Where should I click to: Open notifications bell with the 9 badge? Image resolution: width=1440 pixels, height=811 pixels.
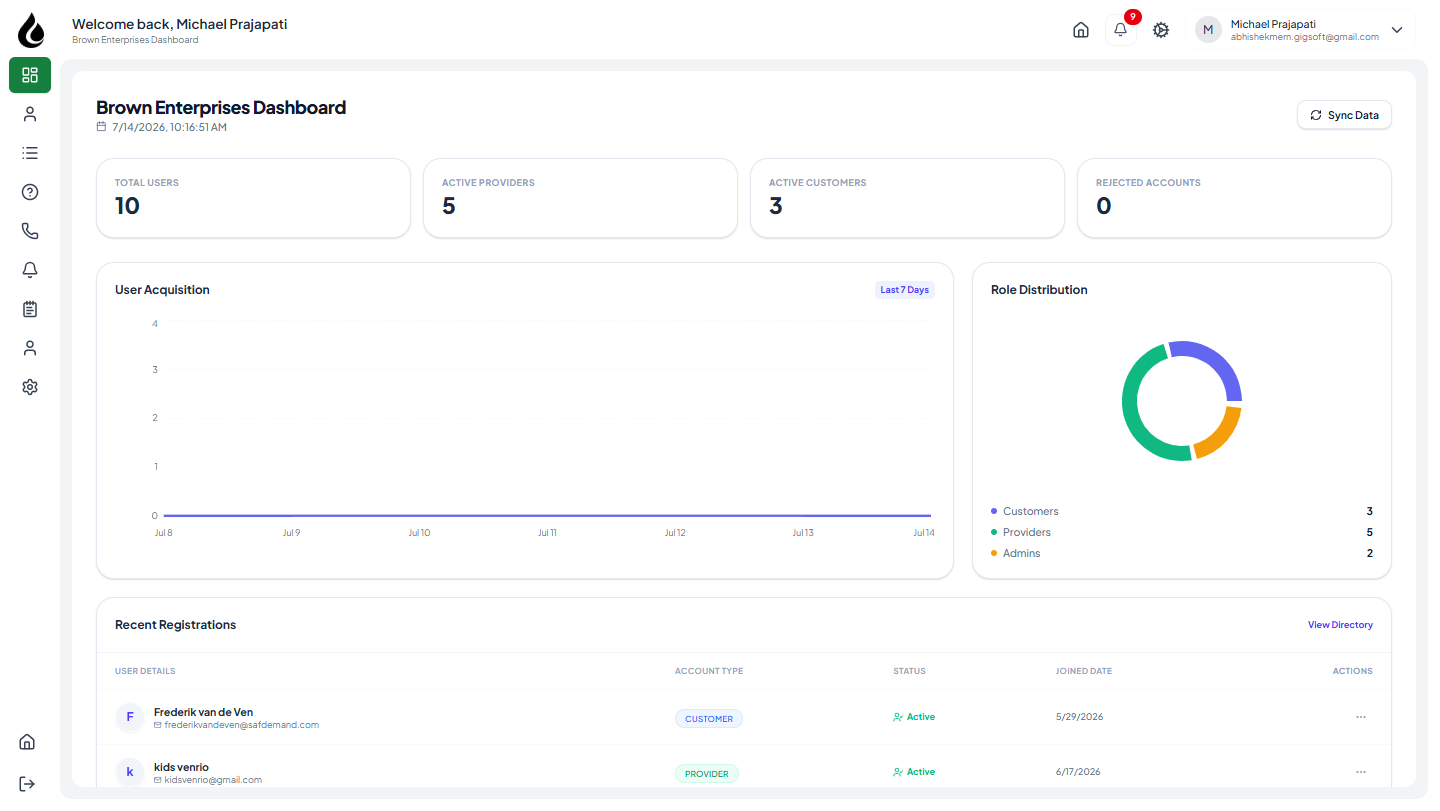[1121, 30]
